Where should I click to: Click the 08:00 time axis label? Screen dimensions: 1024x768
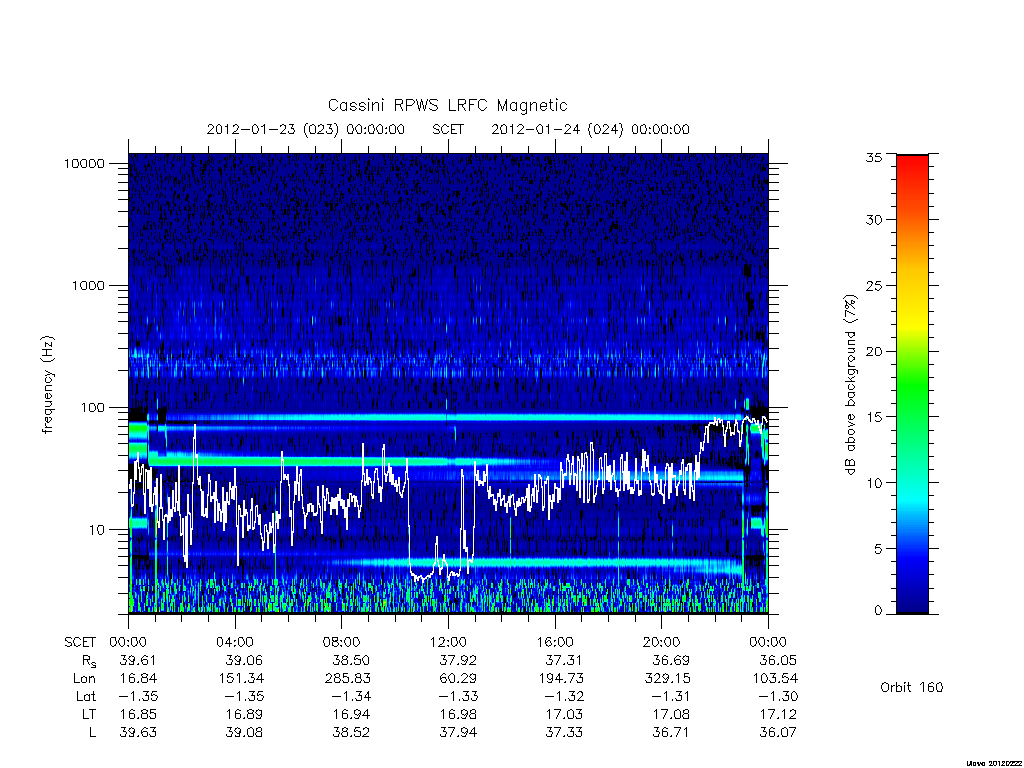point(342,642)
